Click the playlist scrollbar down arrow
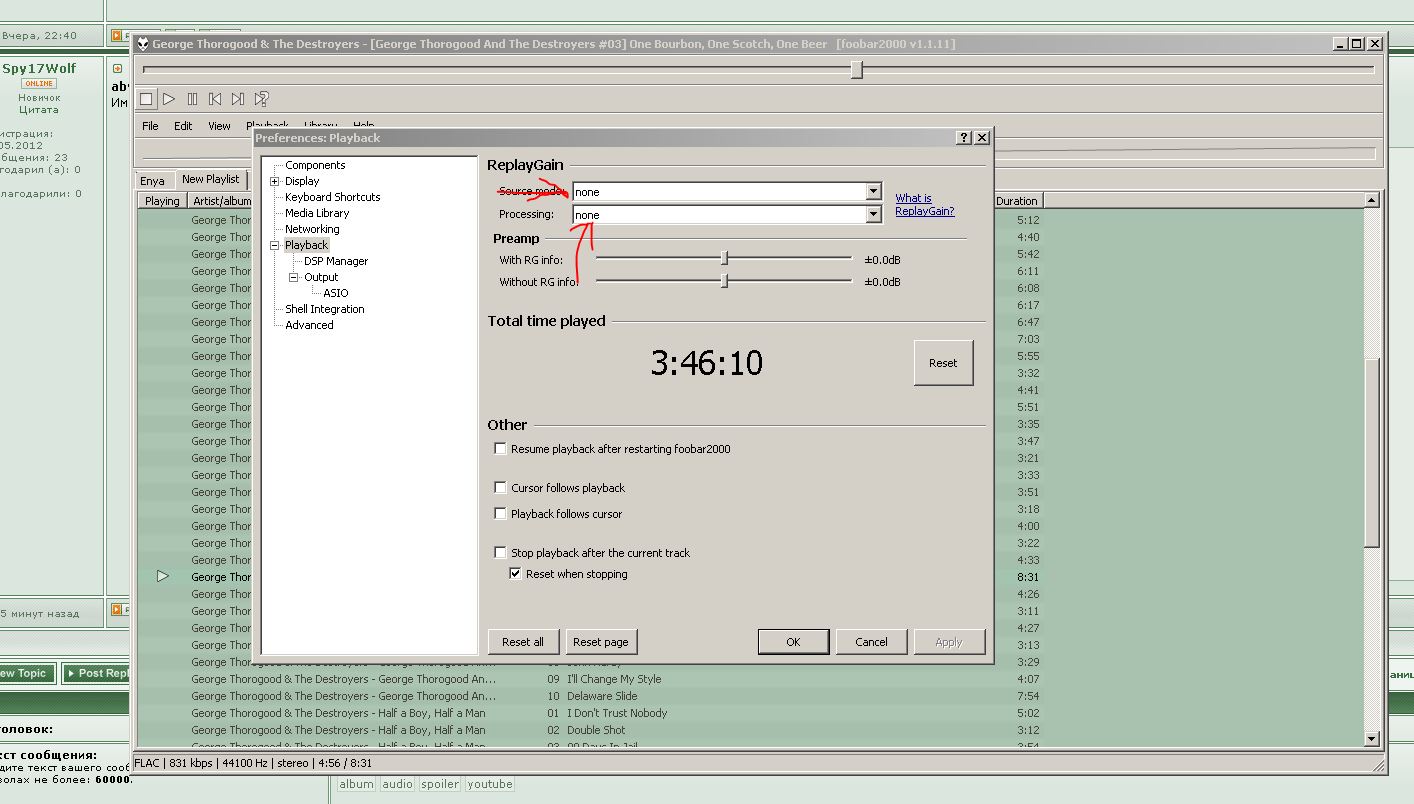Viewport: 1414px width, 804px height. [1372, 739]
